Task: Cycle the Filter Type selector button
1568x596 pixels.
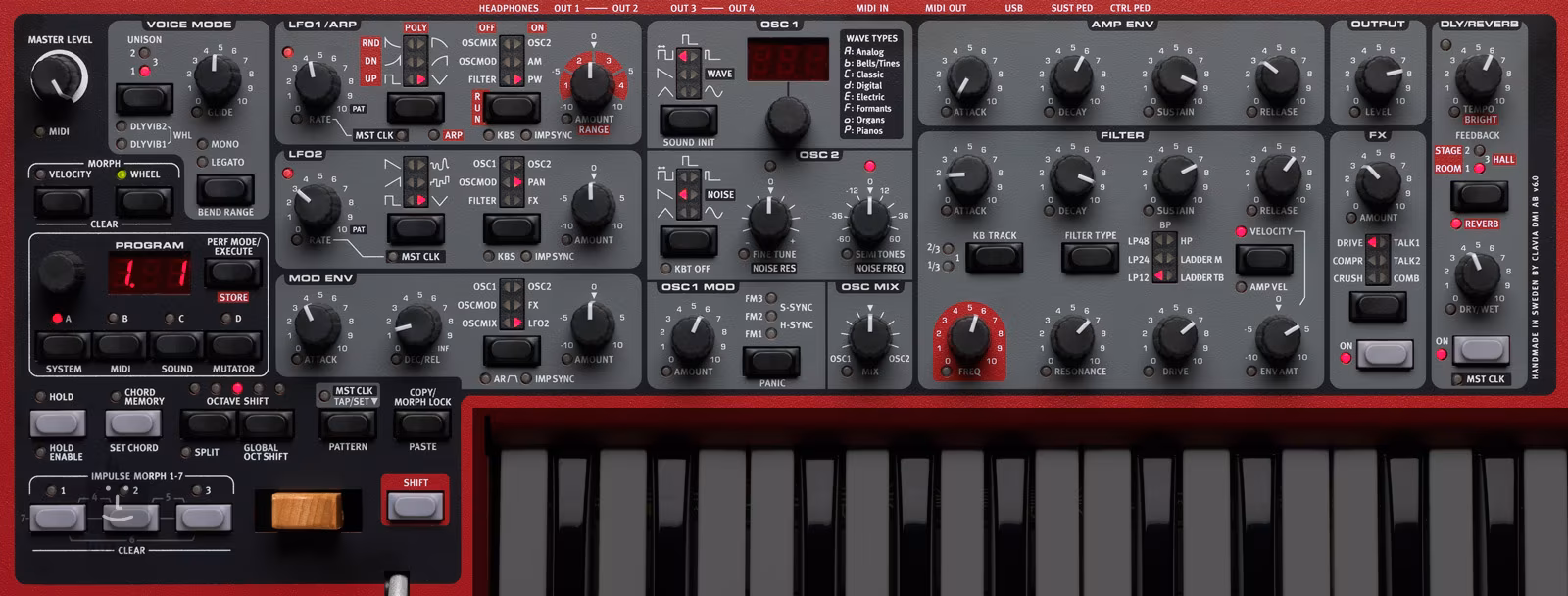Action: pos(1090,259)
